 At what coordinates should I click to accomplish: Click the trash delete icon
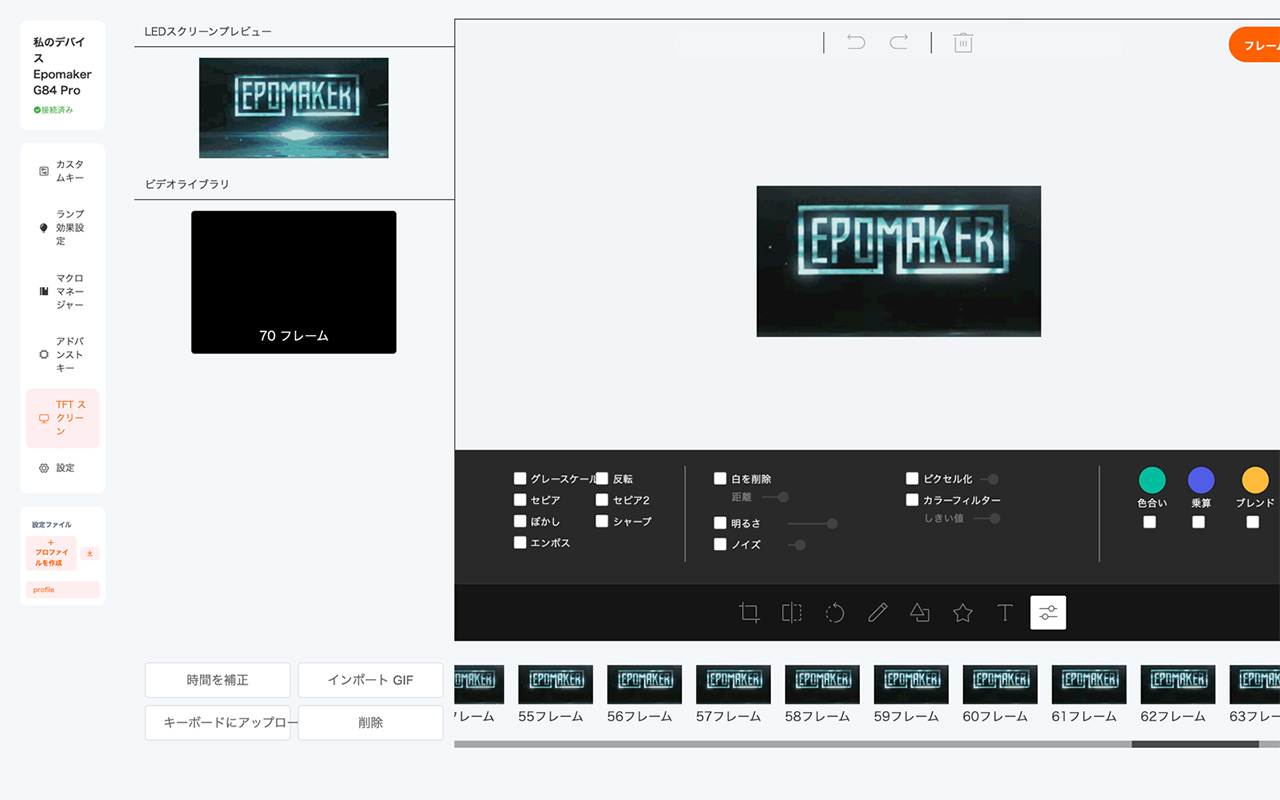963,42
